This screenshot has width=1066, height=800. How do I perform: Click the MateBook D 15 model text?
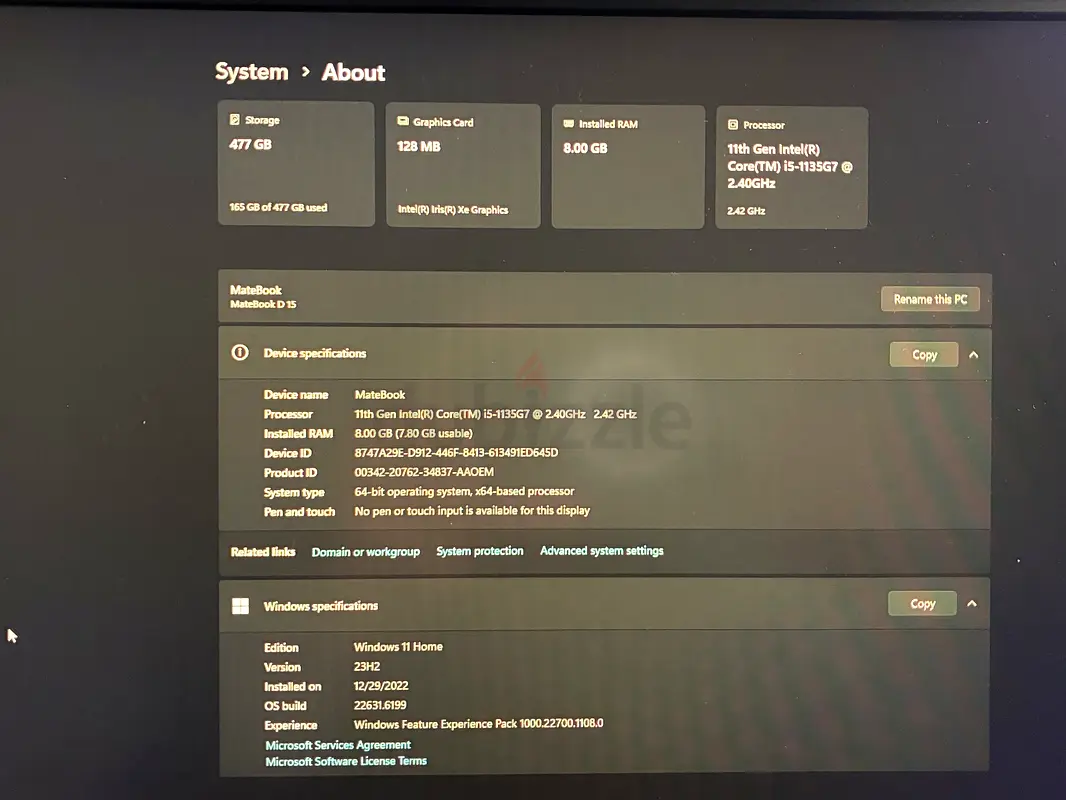click(263, 304)
